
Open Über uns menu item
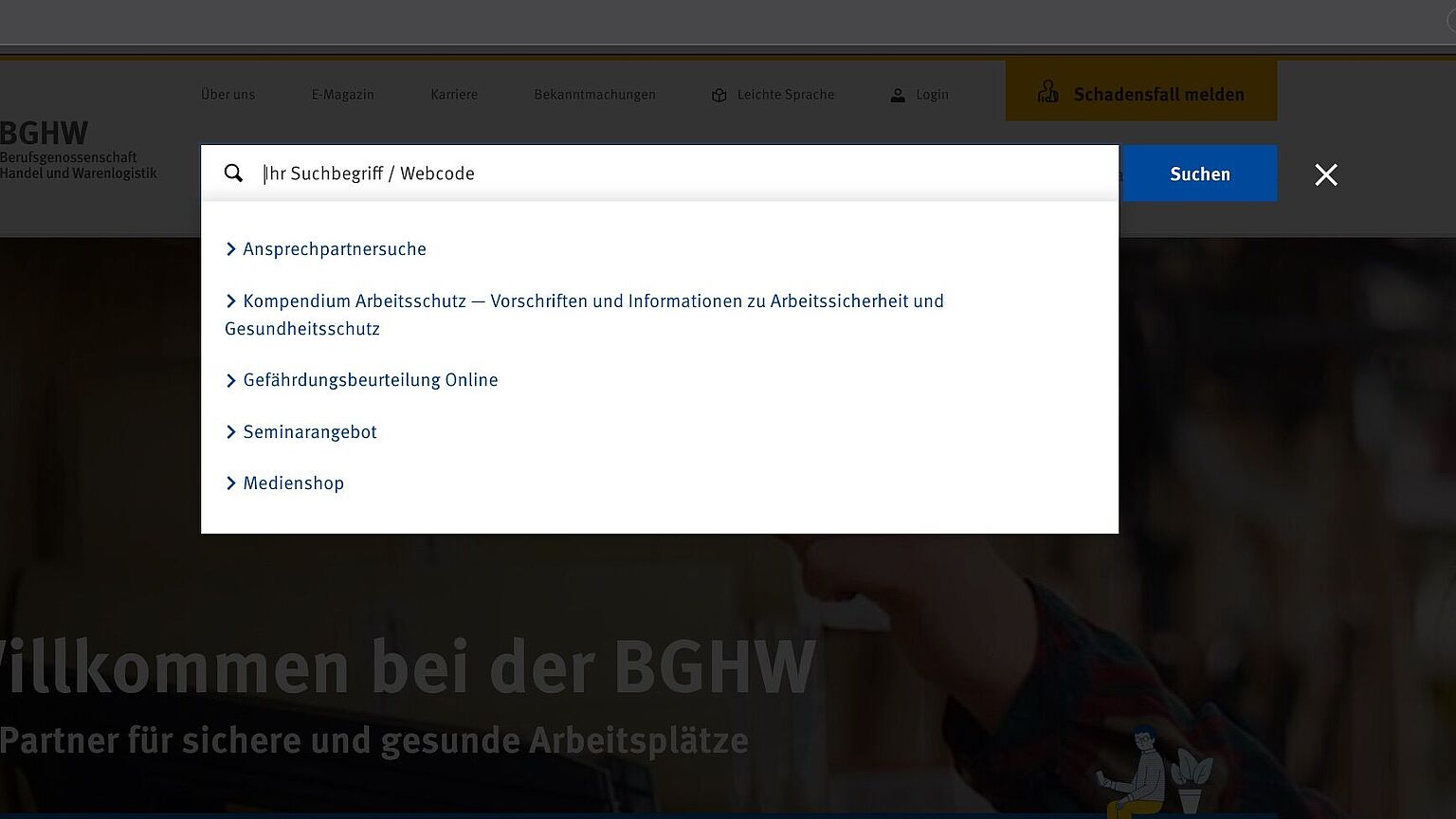click(227, 95)
